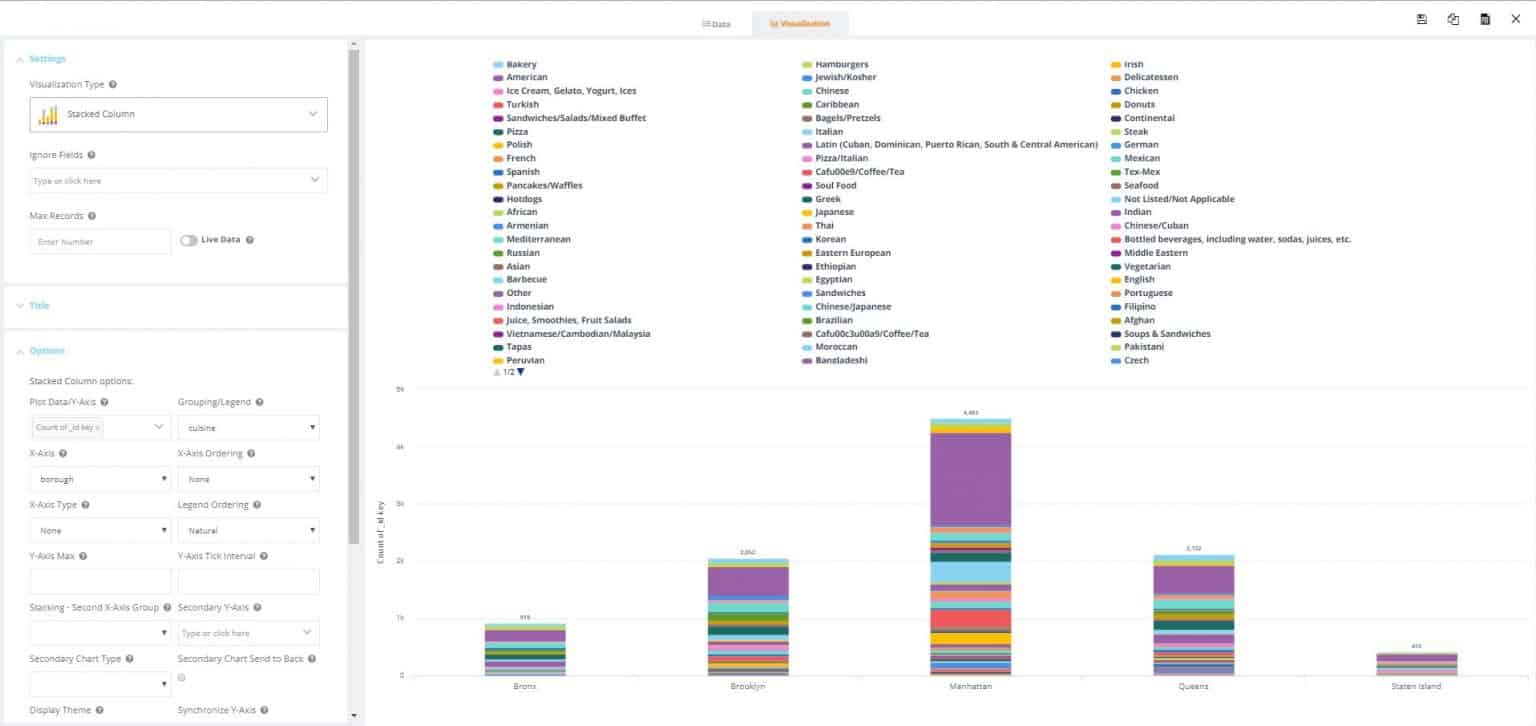Toggle the Secondary Chart Send to Back checkbox
The image size is (1536, 726).
click(183, 677)
